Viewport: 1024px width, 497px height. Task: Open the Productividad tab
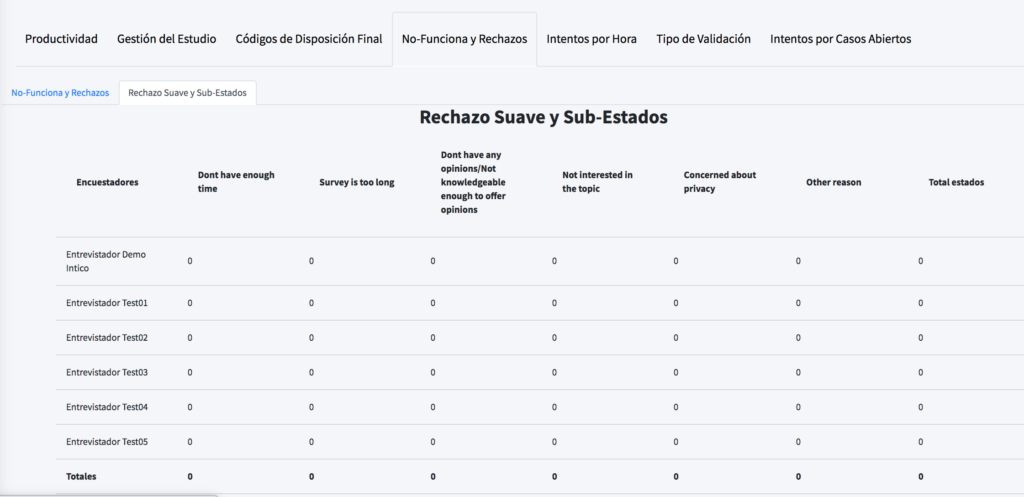point(61,39)
